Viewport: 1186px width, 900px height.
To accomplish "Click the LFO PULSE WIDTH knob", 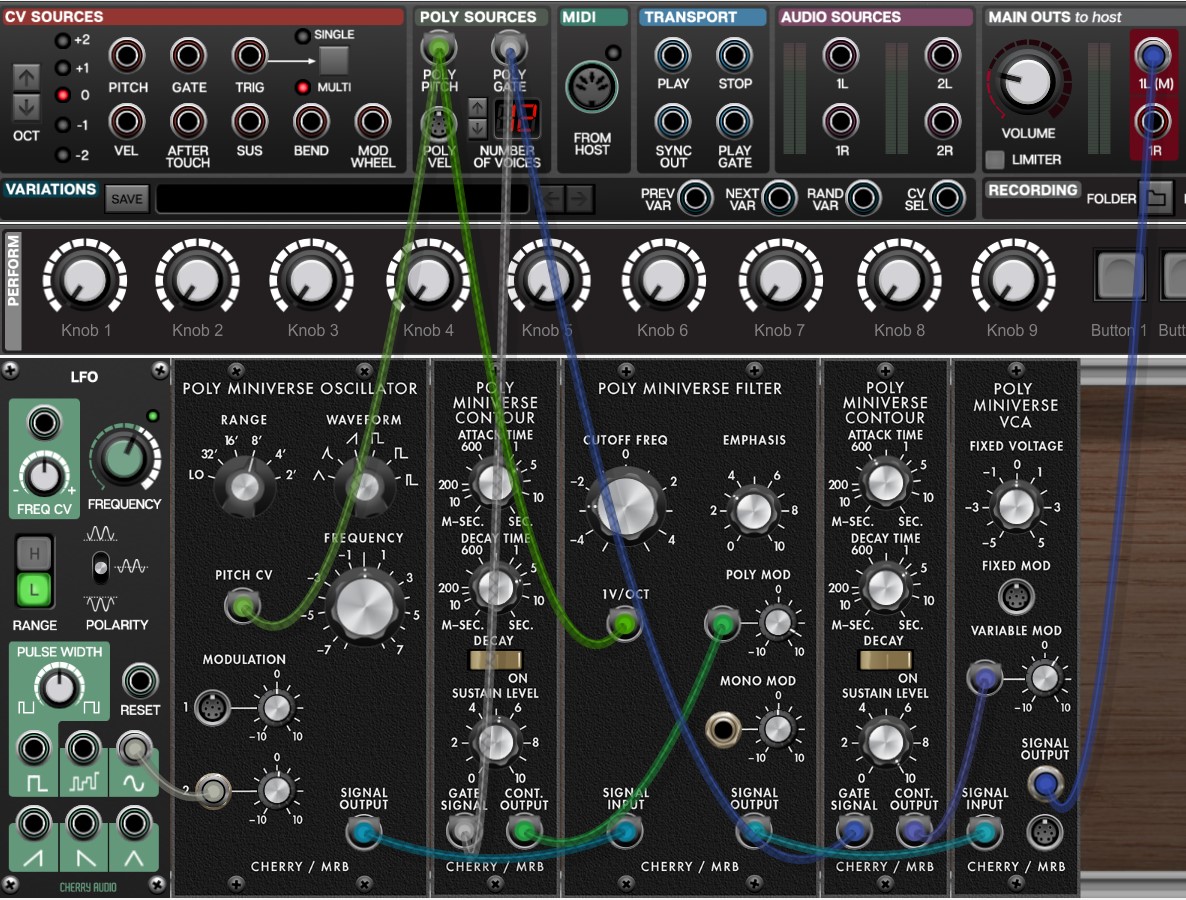I will (58, 687).
